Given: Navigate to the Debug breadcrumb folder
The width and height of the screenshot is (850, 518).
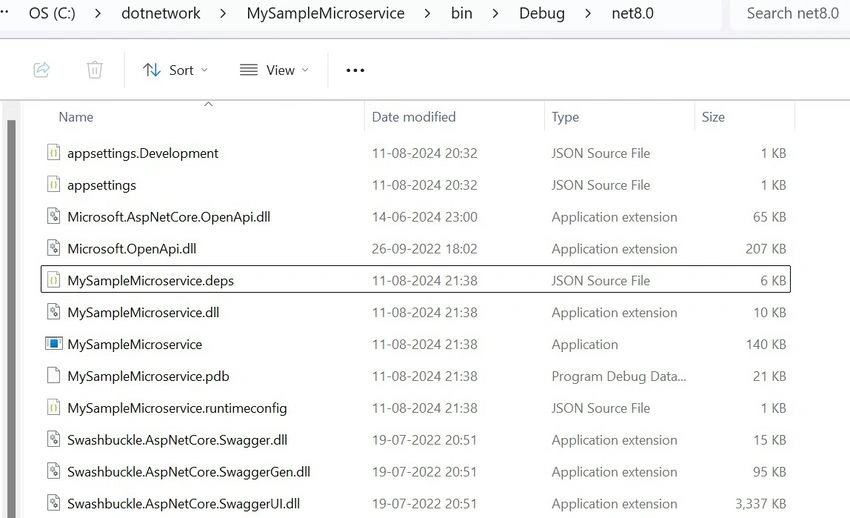Looking at the screenshot, I should coord(542,13).
